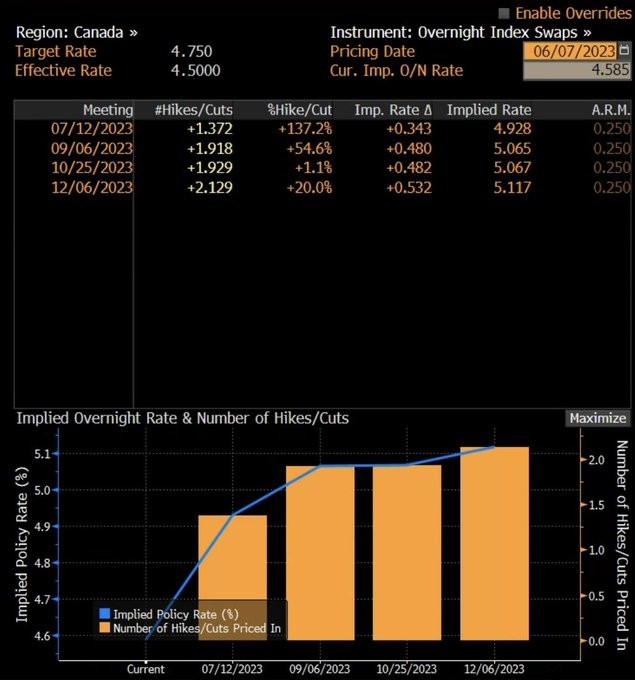Select the 07/12/2023 meeting row

tap(322, 129)
